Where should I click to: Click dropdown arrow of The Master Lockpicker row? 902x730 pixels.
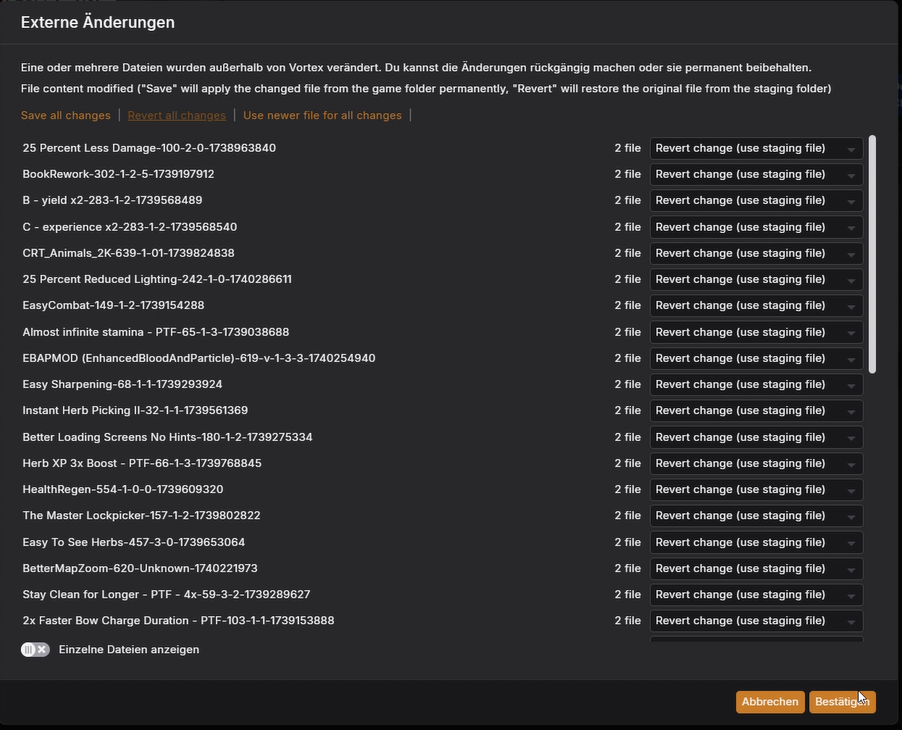point(851,516)
